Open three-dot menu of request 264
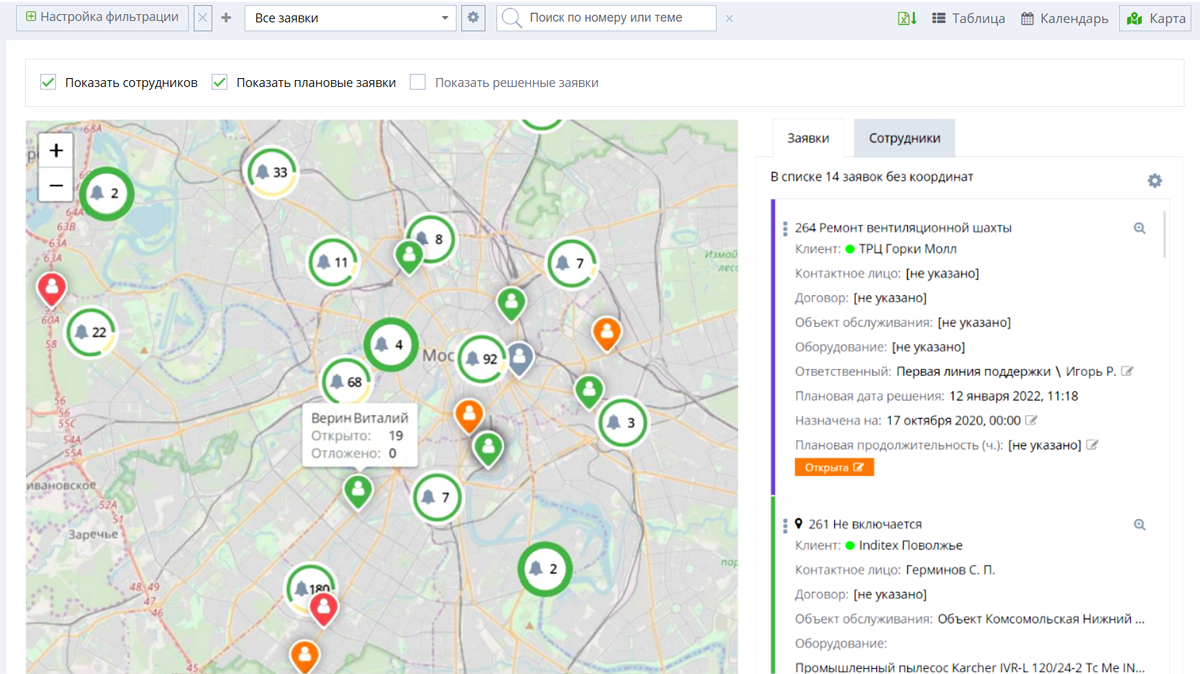Image resolution: width=1200 pixels, height=674 pixels. (x=785, y=229)
